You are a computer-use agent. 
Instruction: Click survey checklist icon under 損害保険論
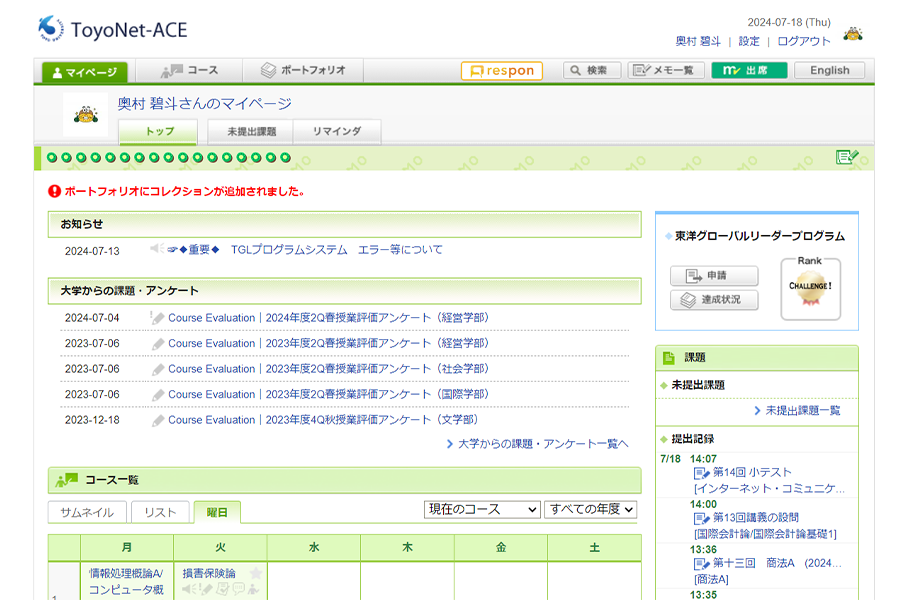[x=223, y=589]
